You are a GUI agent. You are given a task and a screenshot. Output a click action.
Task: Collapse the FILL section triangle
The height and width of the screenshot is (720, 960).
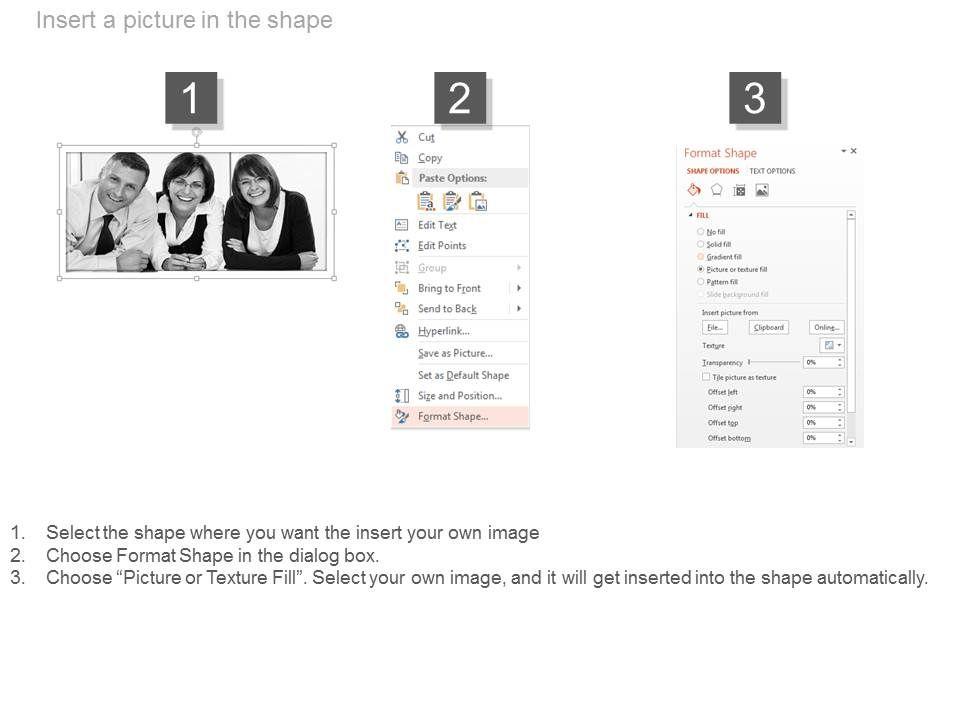691,216
